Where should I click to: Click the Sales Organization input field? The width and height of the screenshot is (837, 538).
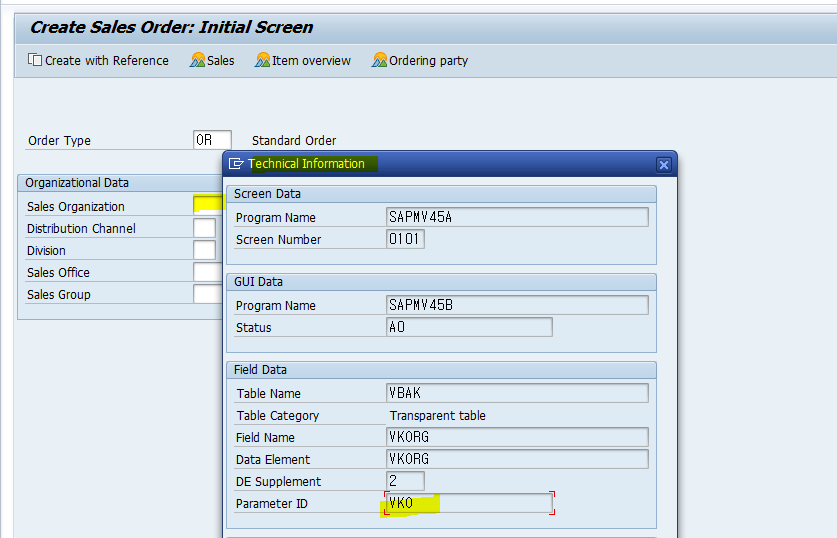click(x=209, y=205)
